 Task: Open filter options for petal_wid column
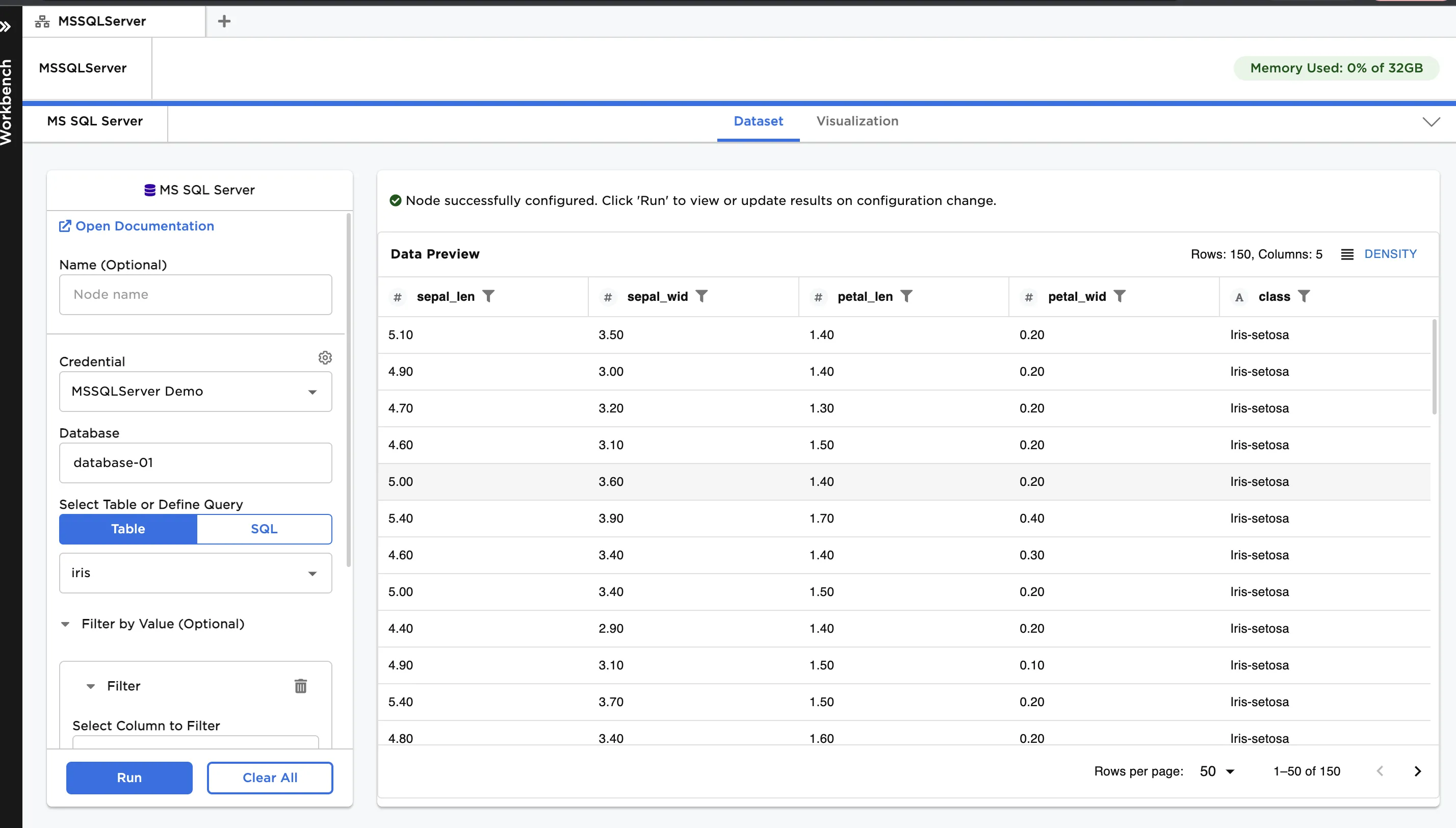tap(1119, 296)
